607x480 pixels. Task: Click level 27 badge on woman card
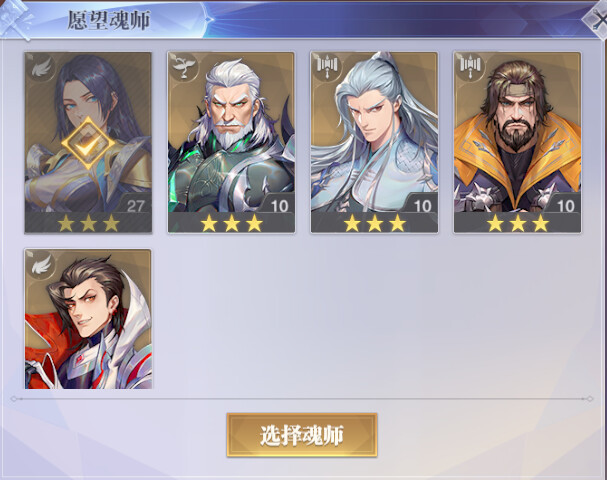(135, 206)
